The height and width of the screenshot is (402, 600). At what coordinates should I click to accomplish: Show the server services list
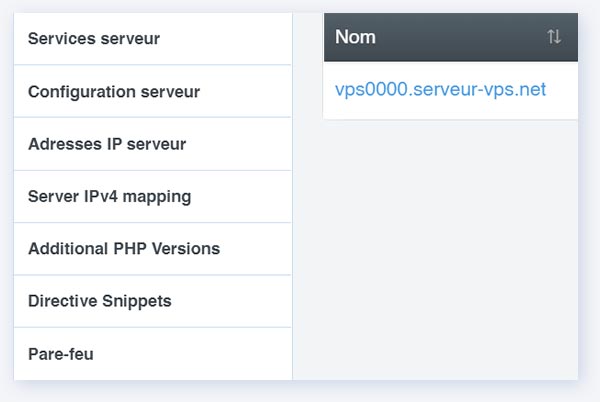tap(94, 39)
